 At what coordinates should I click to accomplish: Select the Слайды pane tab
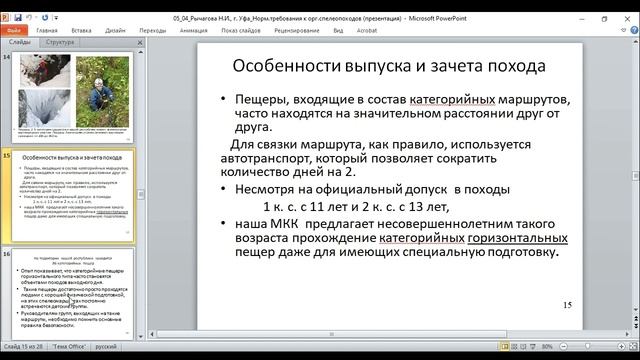20,42
